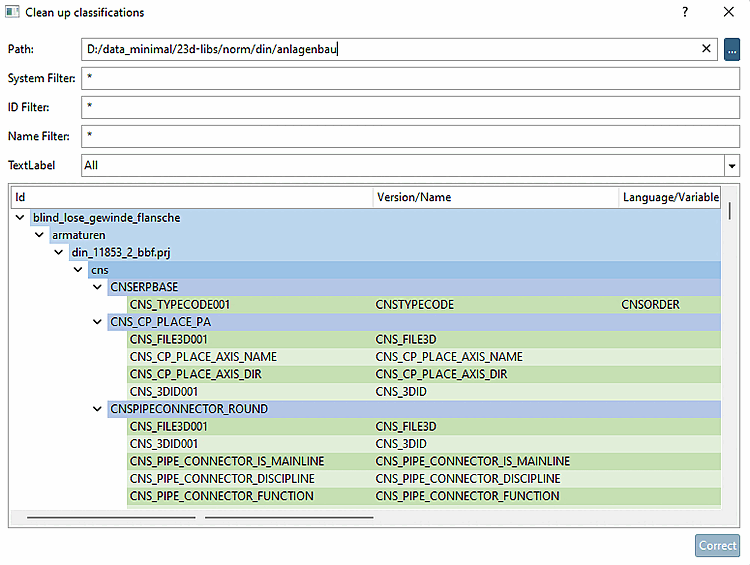Click the CNSORDER variable cell
This screenshot has width=750, height=565.
pyautogui.click(x=650, y=305)
